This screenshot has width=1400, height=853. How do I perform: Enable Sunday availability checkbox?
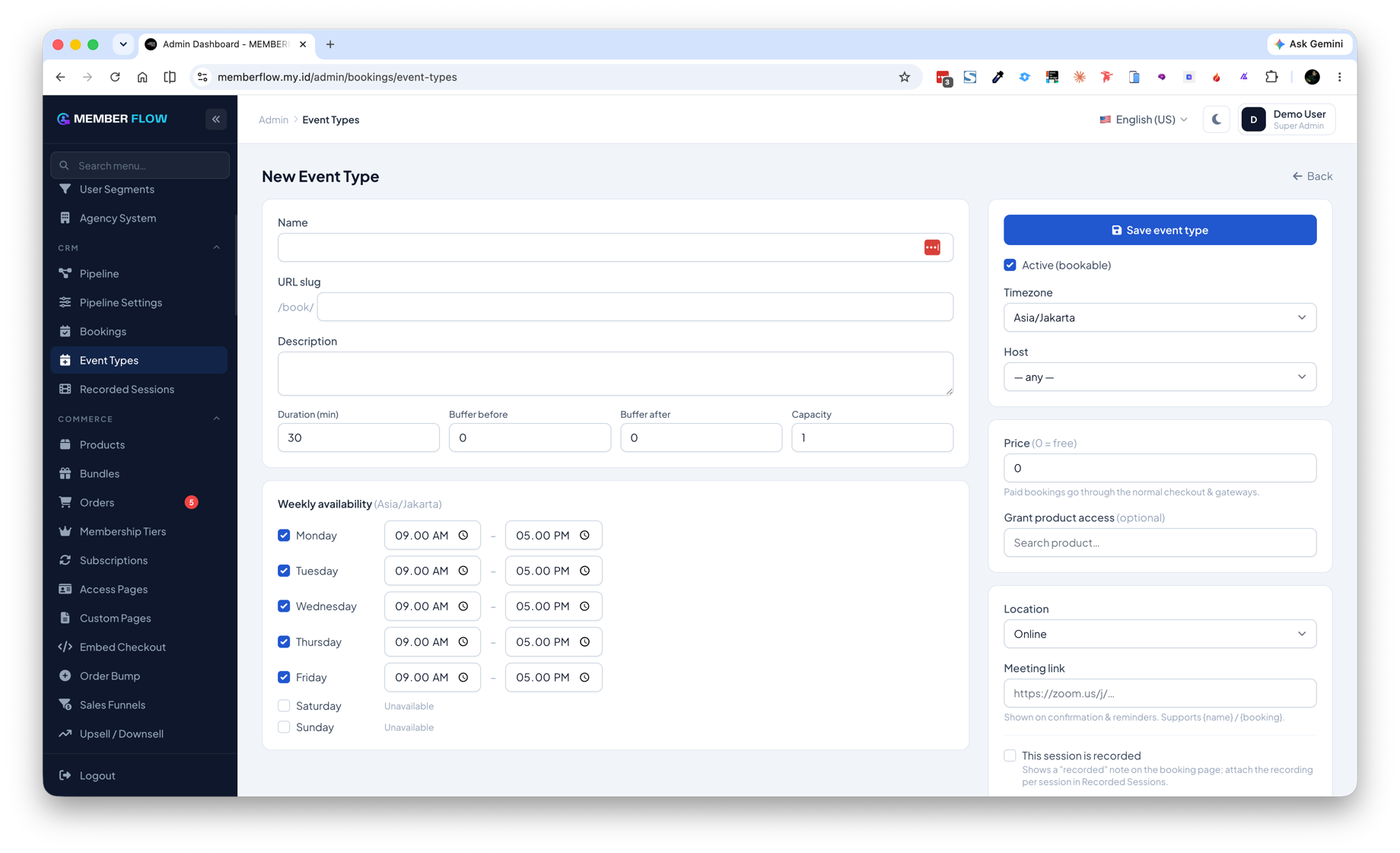tap(284, 727)
